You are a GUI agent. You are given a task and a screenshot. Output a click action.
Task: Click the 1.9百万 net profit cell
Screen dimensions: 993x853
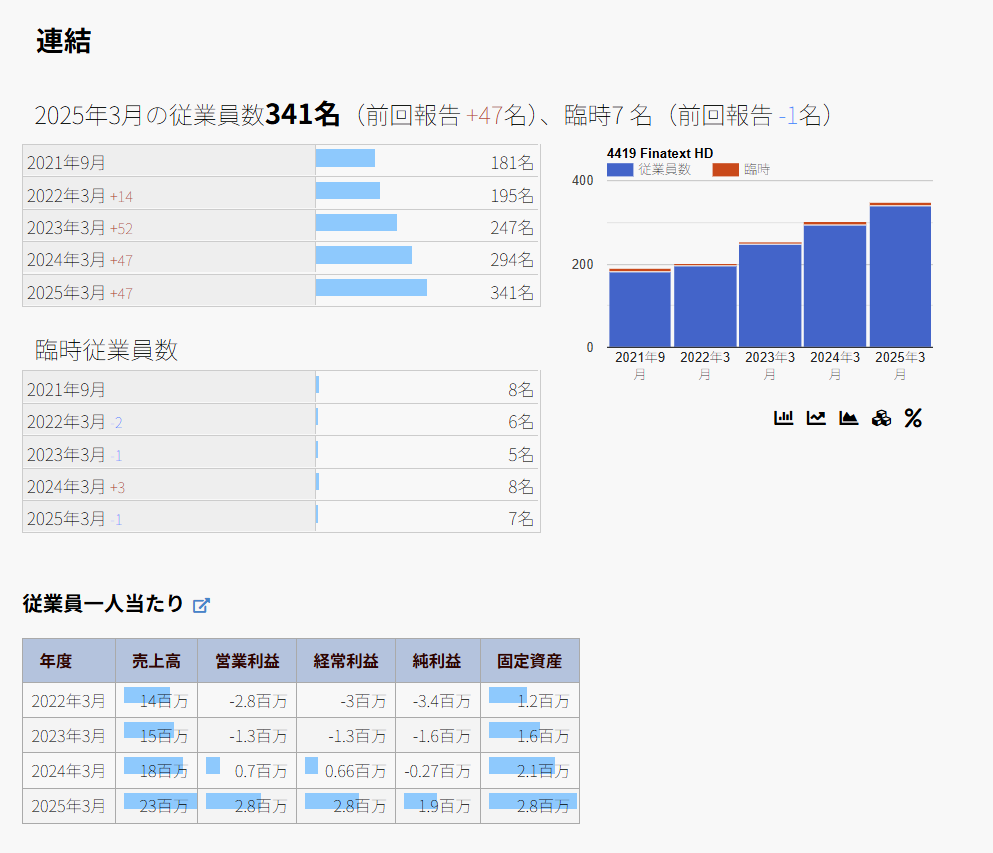438,806
